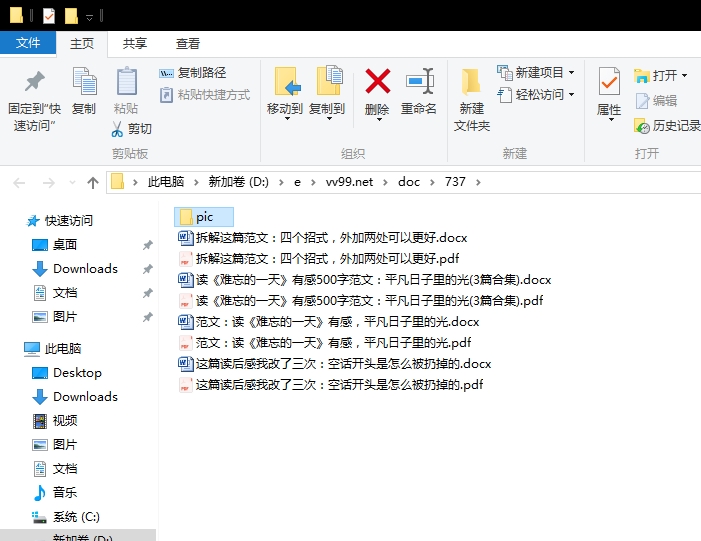
Task: Click the Paste clipboard icon
Action: tap(127, 81)
